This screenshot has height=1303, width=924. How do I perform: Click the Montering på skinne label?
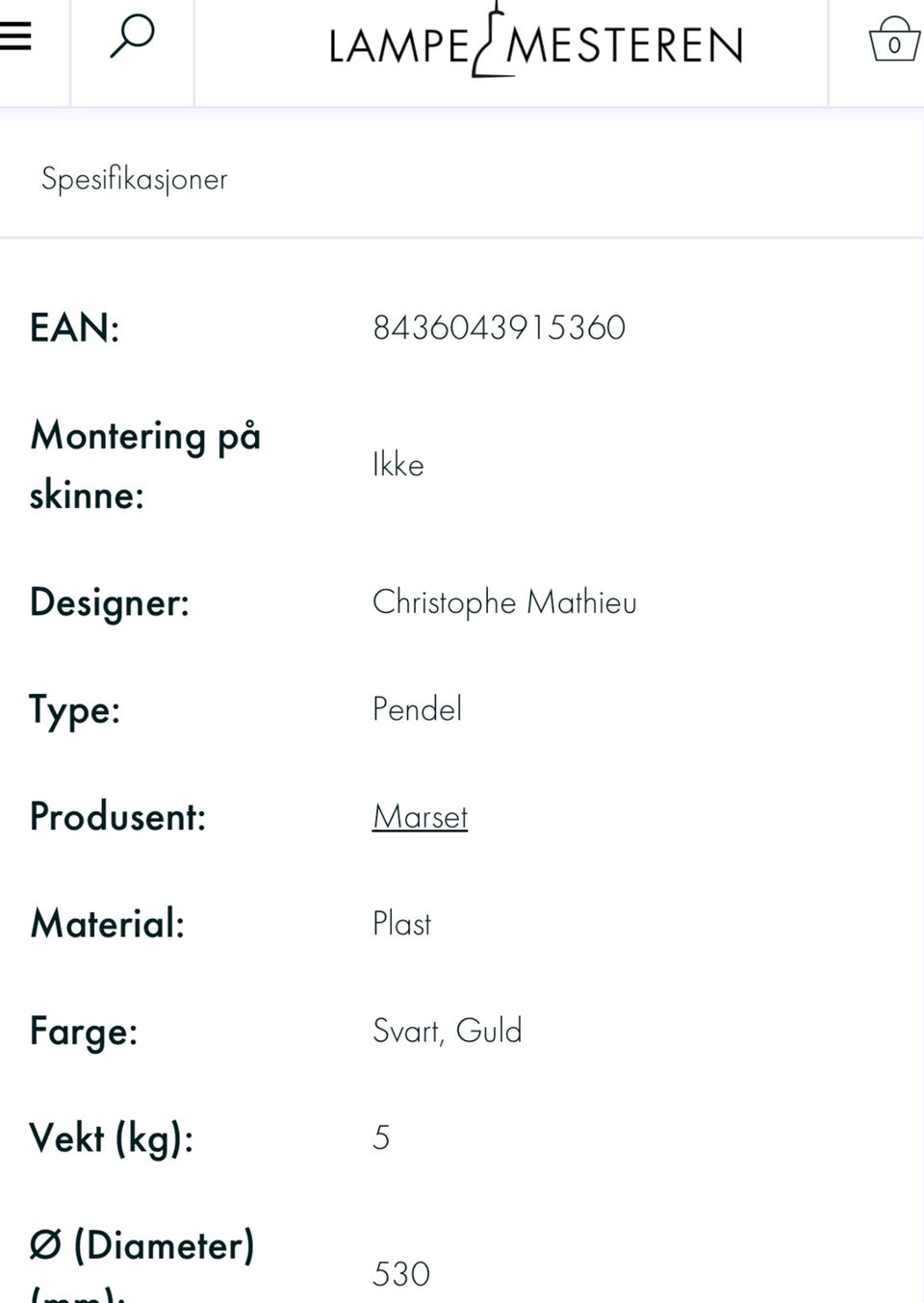point(144,465)
